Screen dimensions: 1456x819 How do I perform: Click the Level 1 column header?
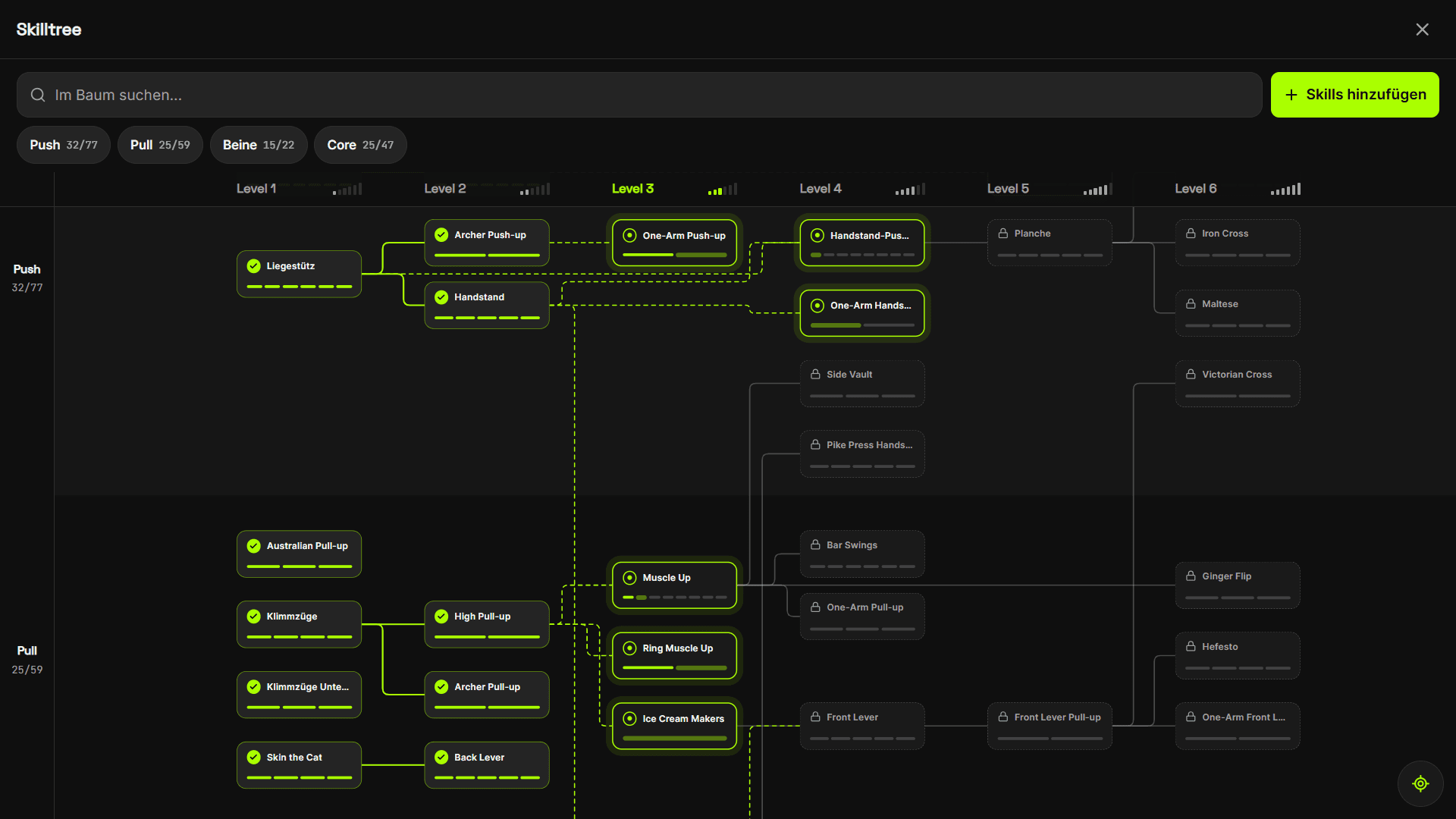256,189
